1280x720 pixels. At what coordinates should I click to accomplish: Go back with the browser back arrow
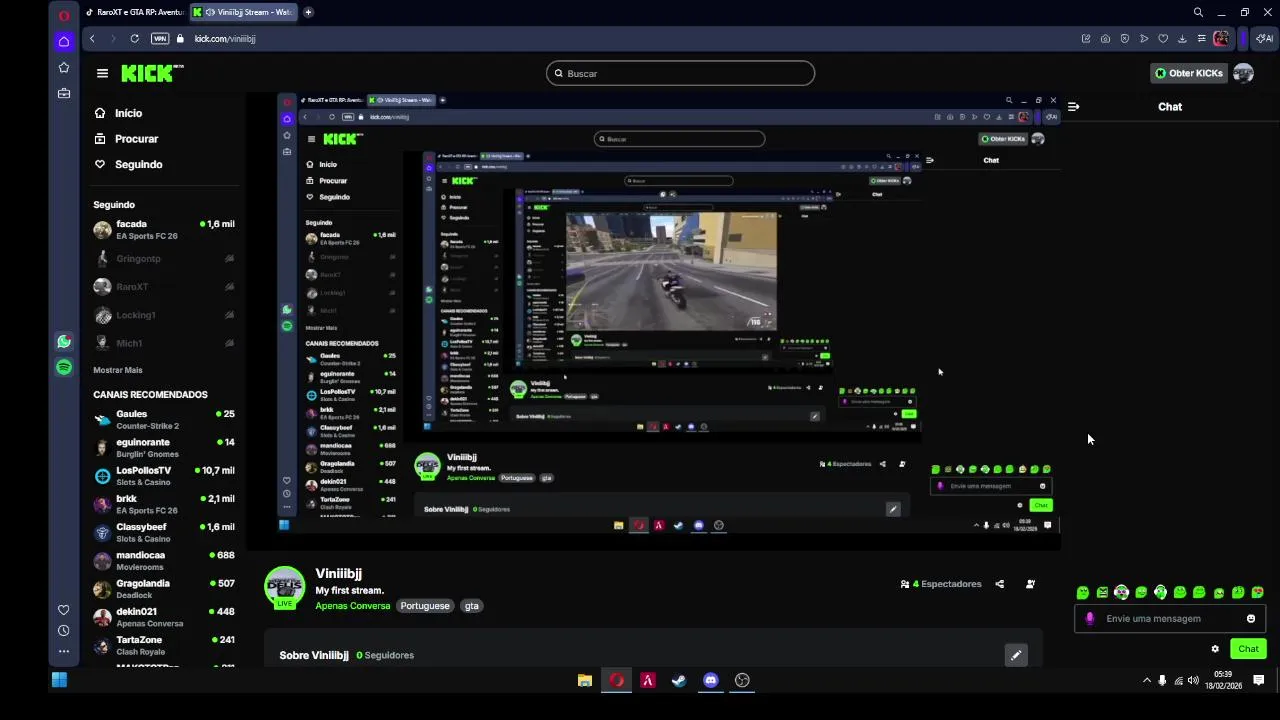coord(92,39)
